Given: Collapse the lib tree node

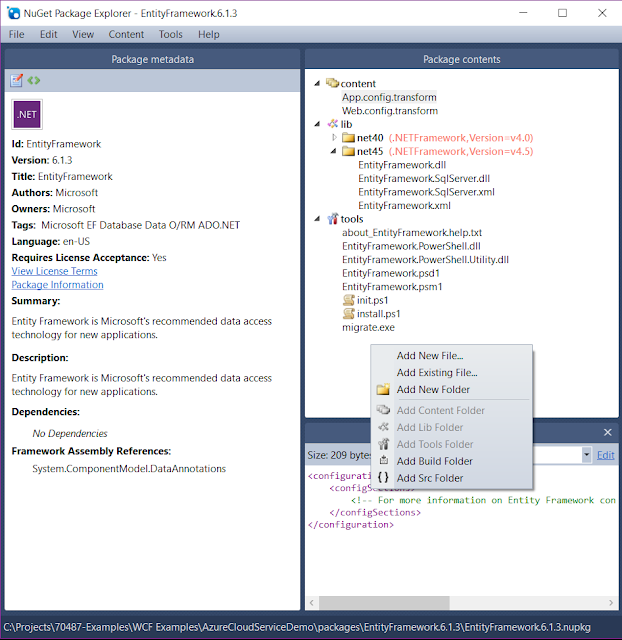Looking at the screenshot, I should click(317, 124).
